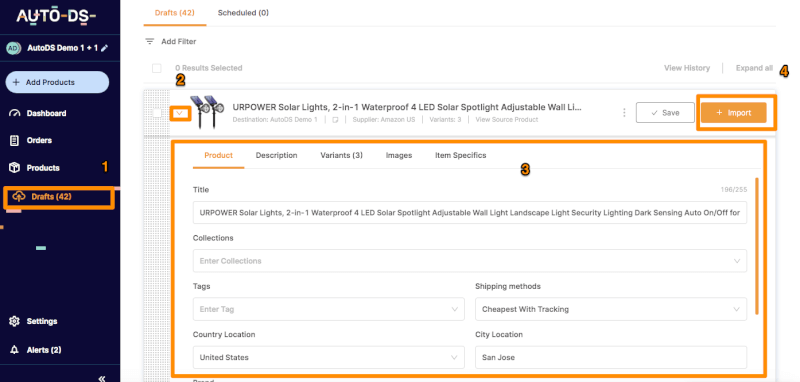800x382 pixels.
Task: Click the AD account avatar
Action: (13, 48)
